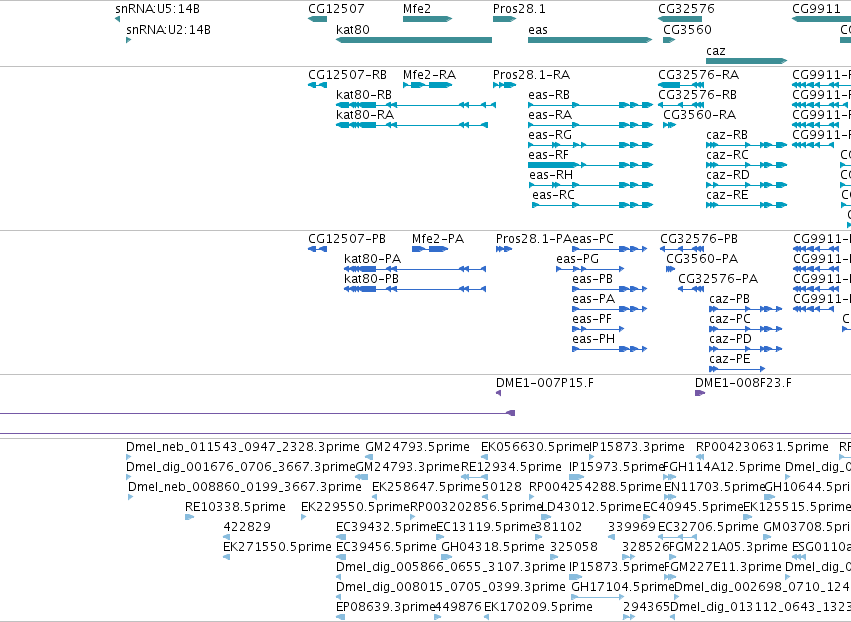Open the GH17104.5prime EST
851x622 pixels.
(x=598, y=598)
